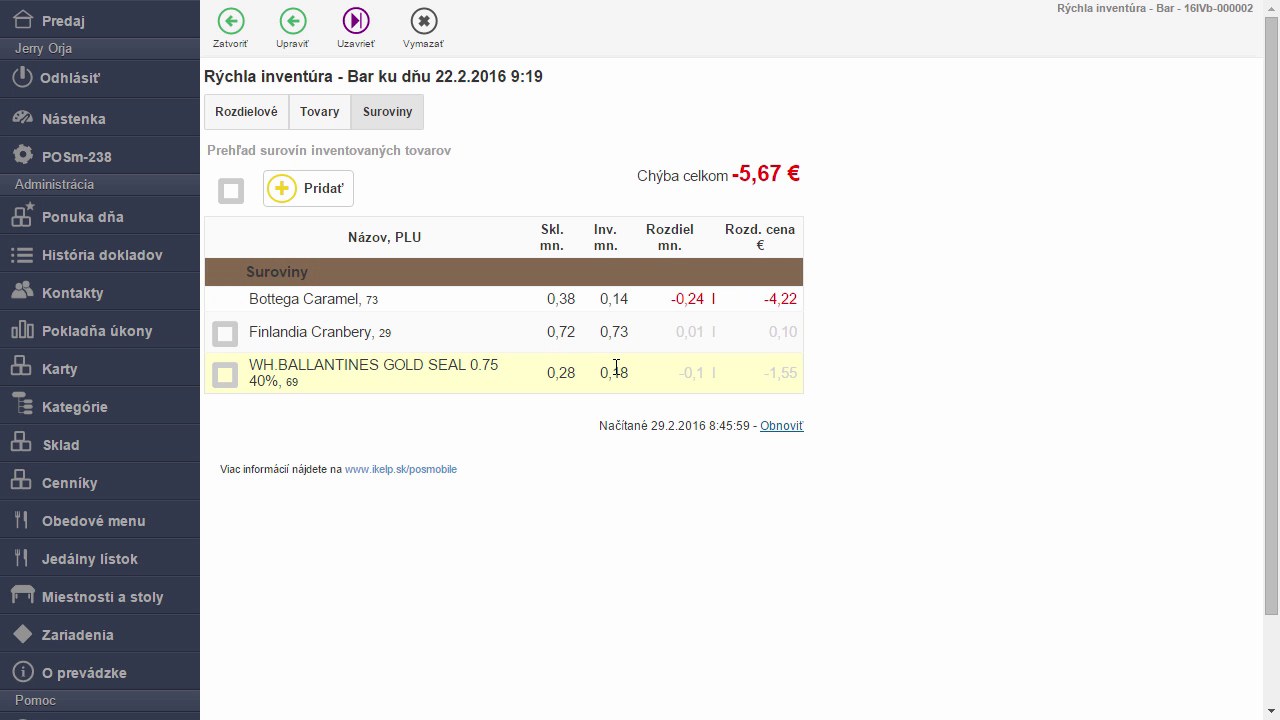Open Predaj from the sidebar

click(x=100, y=20)
